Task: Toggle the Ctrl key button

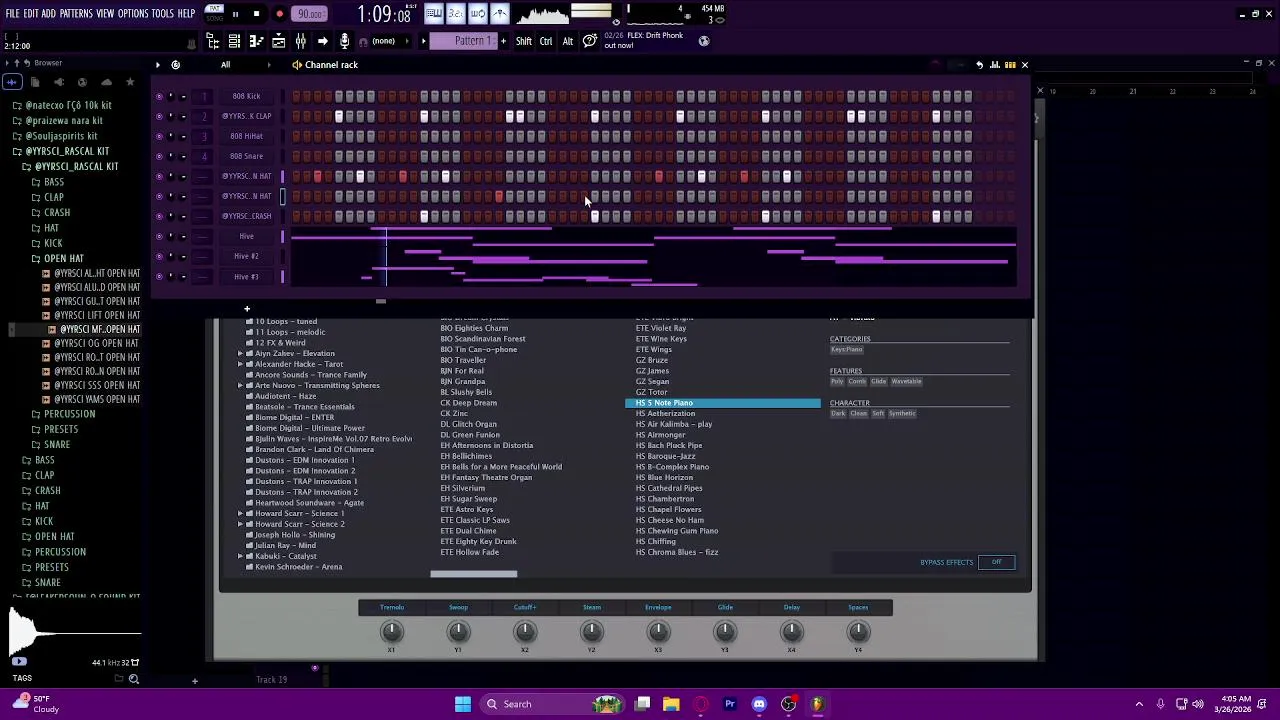Action: tap(546, 41)
